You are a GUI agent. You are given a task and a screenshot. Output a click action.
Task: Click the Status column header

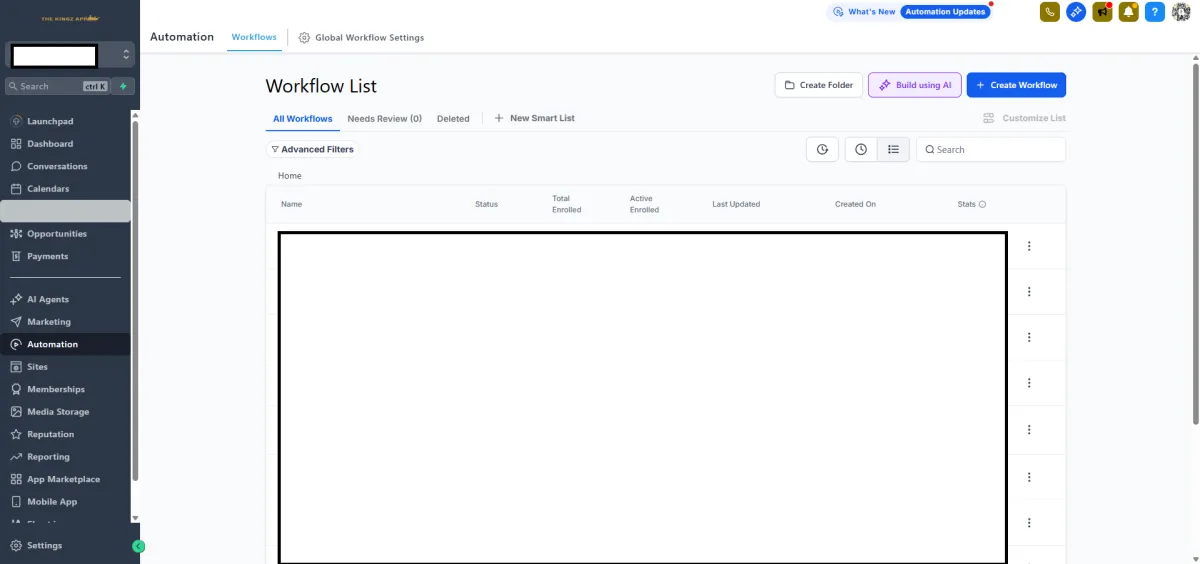point(486,204)
